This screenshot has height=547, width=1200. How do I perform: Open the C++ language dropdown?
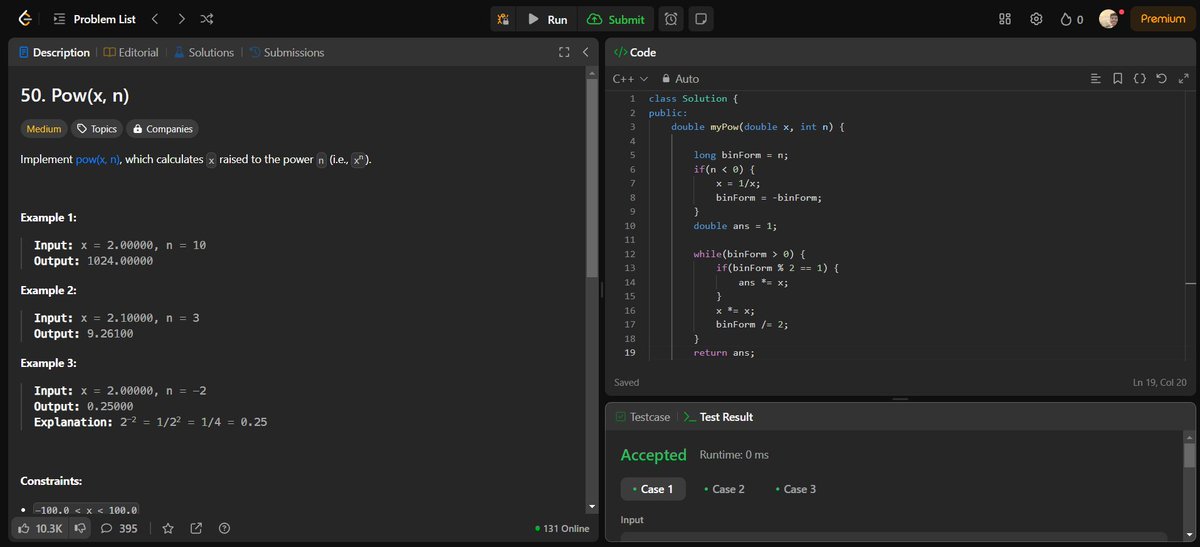pyautogui.click(x=631, y=78)
